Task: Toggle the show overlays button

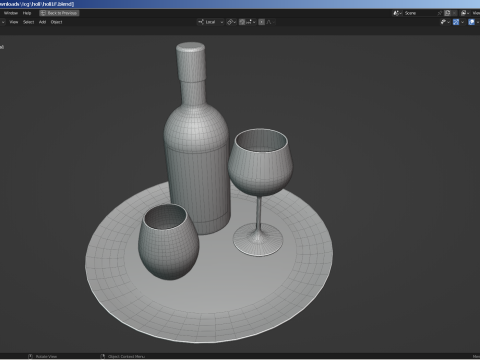Action: coord(471,22)
